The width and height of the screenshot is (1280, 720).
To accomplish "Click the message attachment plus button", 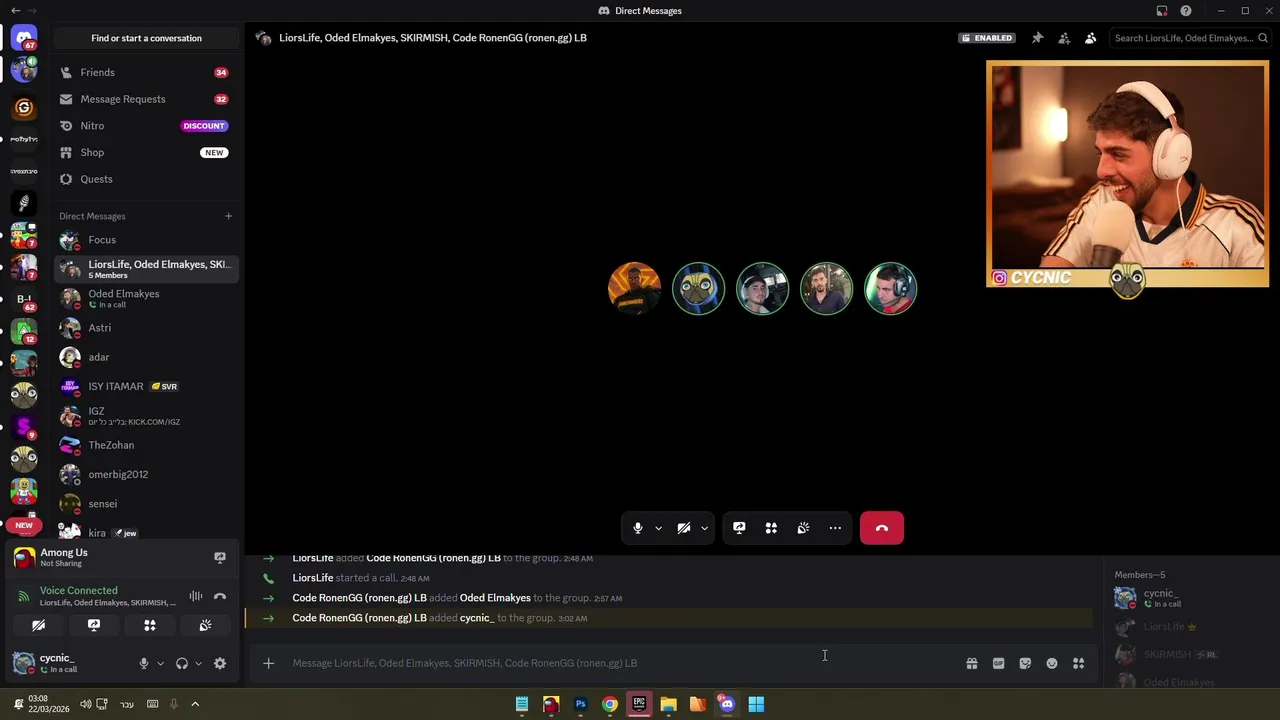I will tap(268, 663).
